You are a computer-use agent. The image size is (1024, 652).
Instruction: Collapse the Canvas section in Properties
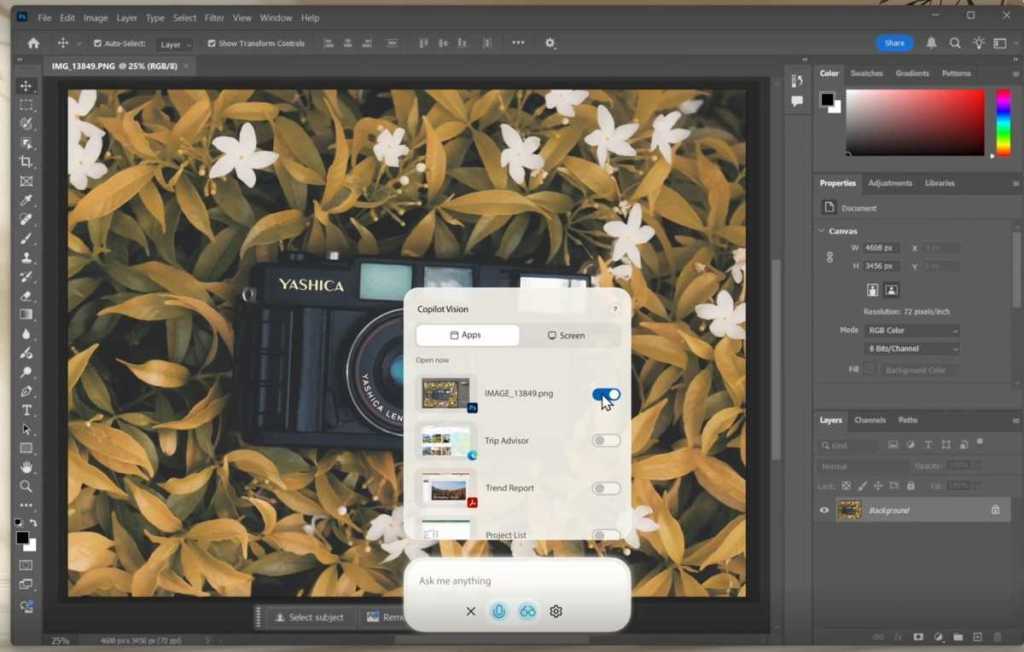tap(822, 231)
